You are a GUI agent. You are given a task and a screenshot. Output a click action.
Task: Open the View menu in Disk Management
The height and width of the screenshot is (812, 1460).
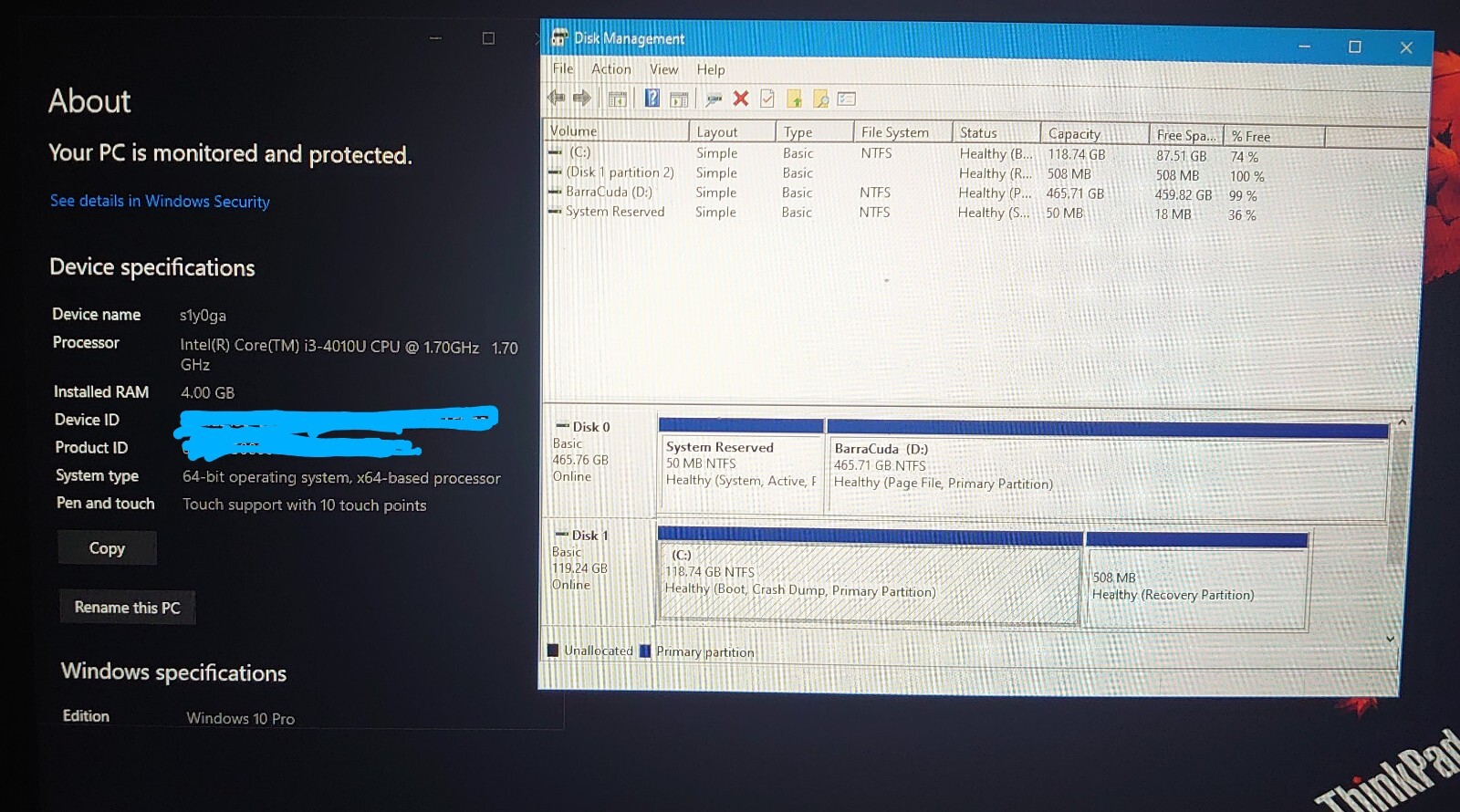pyautogui.click(x=663, y=69)
